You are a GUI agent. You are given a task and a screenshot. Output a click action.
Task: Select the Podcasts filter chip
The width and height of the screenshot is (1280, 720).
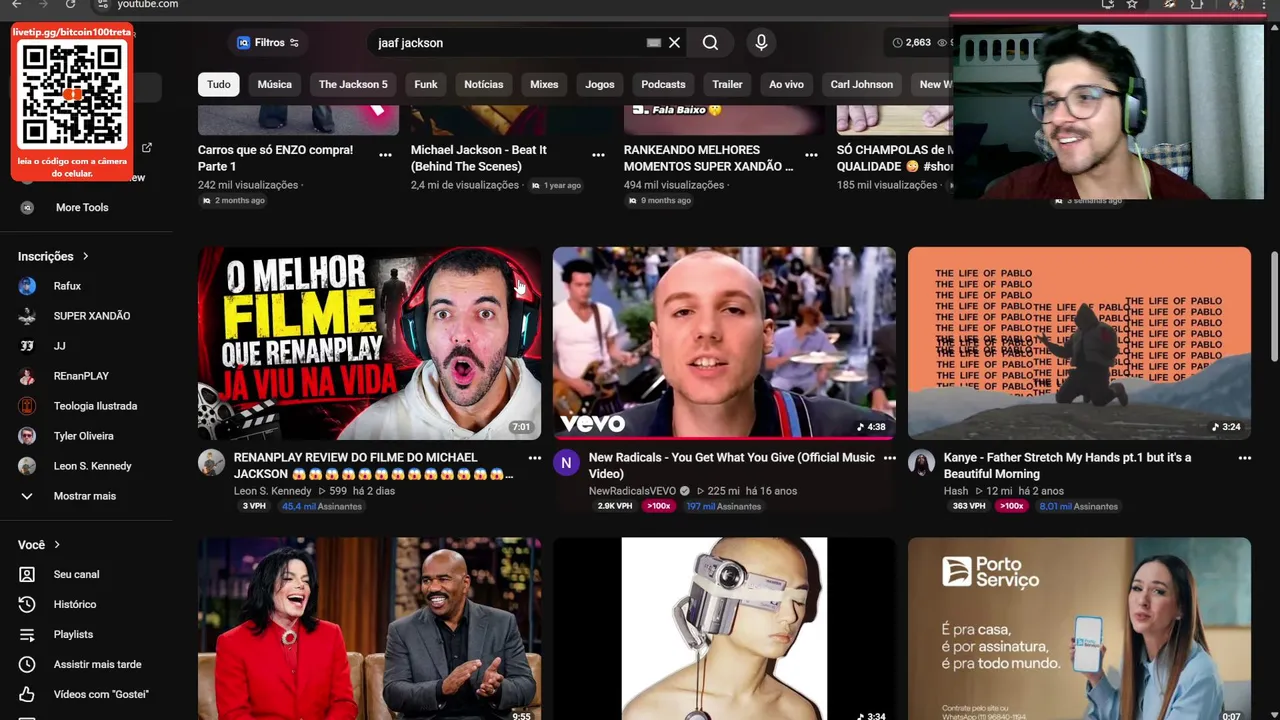pos(663,84)
